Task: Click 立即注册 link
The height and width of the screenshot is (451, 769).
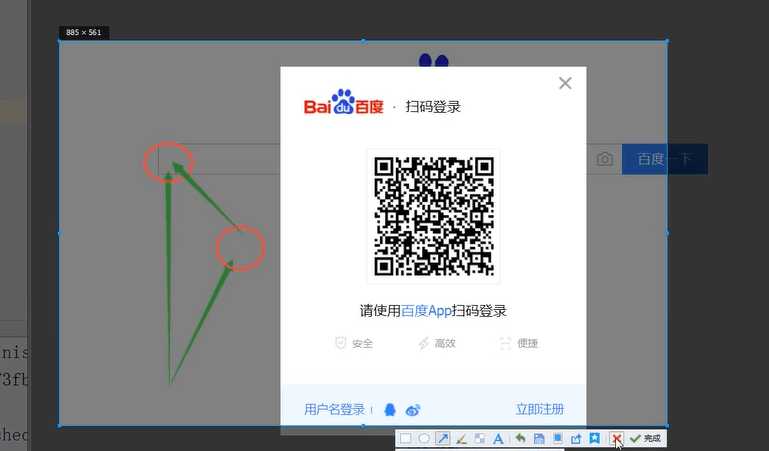Action: click(x=539, y=409)
